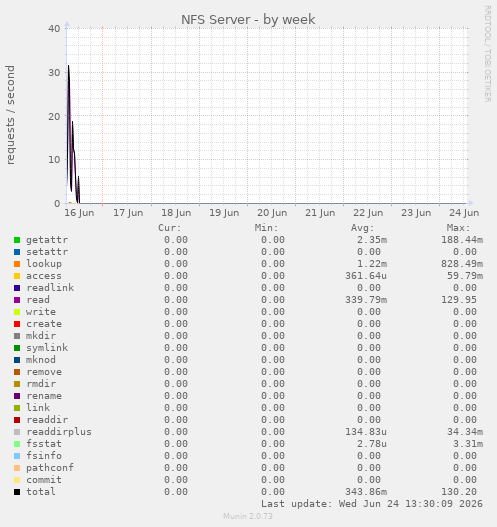This screenshot has height=527, width=497.
Task: Select the 'remove' legend label
Action: [x=44, y=372]
